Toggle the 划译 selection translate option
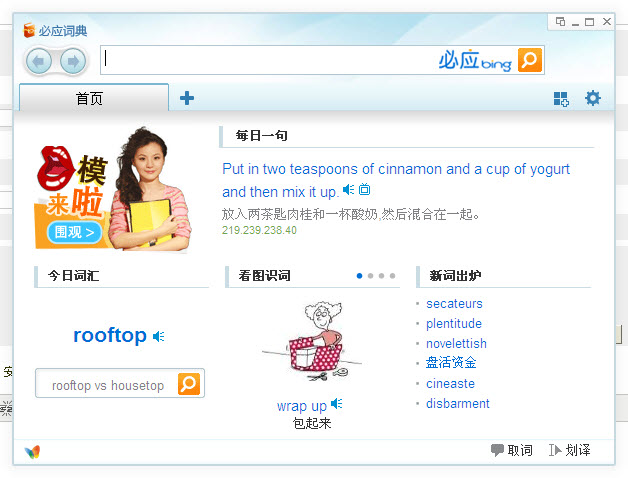Viewport: 628px width, 478px height. pyautogui.click(x=570, y=450)
